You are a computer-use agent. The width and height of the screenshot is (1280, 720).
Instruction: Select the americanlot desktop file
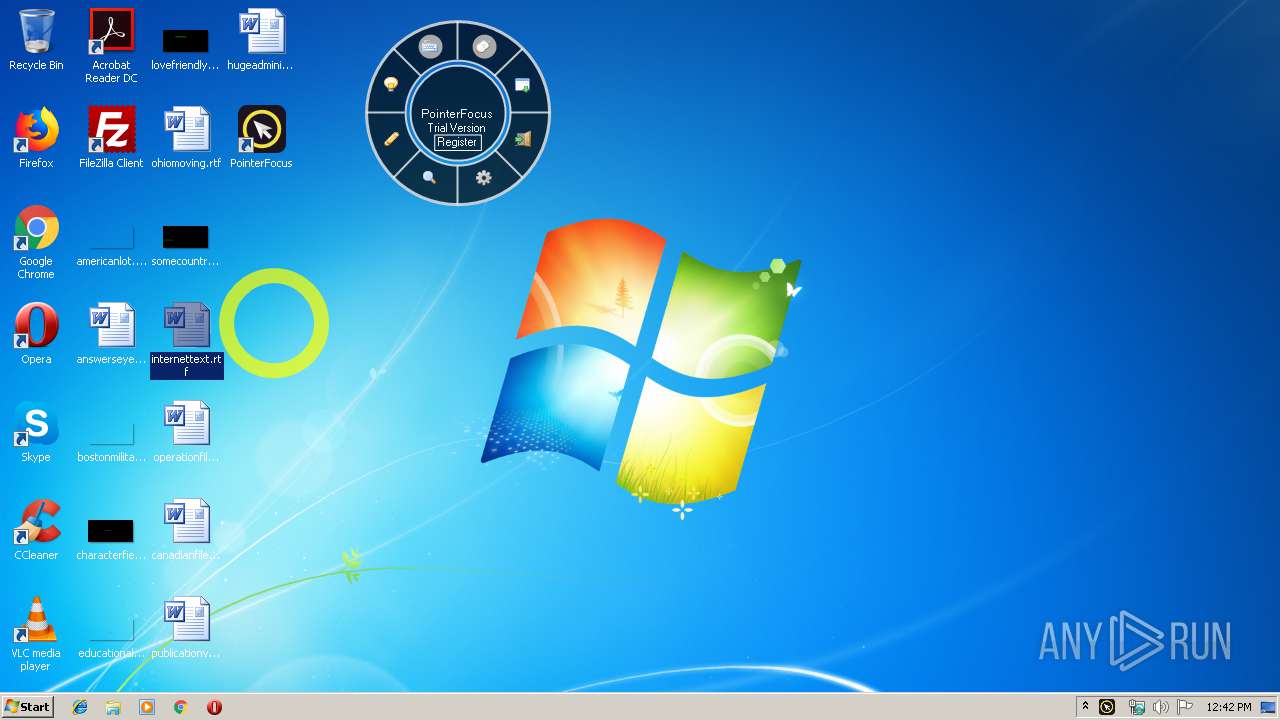[111, 246]
